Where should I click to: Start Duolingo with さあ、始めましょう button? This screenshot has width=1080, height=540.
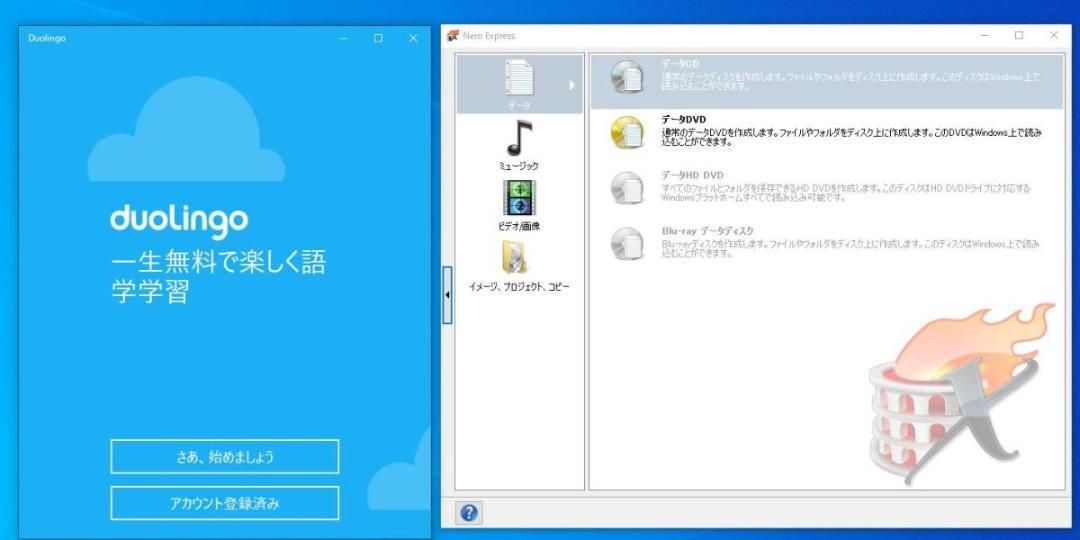(225, 457)
